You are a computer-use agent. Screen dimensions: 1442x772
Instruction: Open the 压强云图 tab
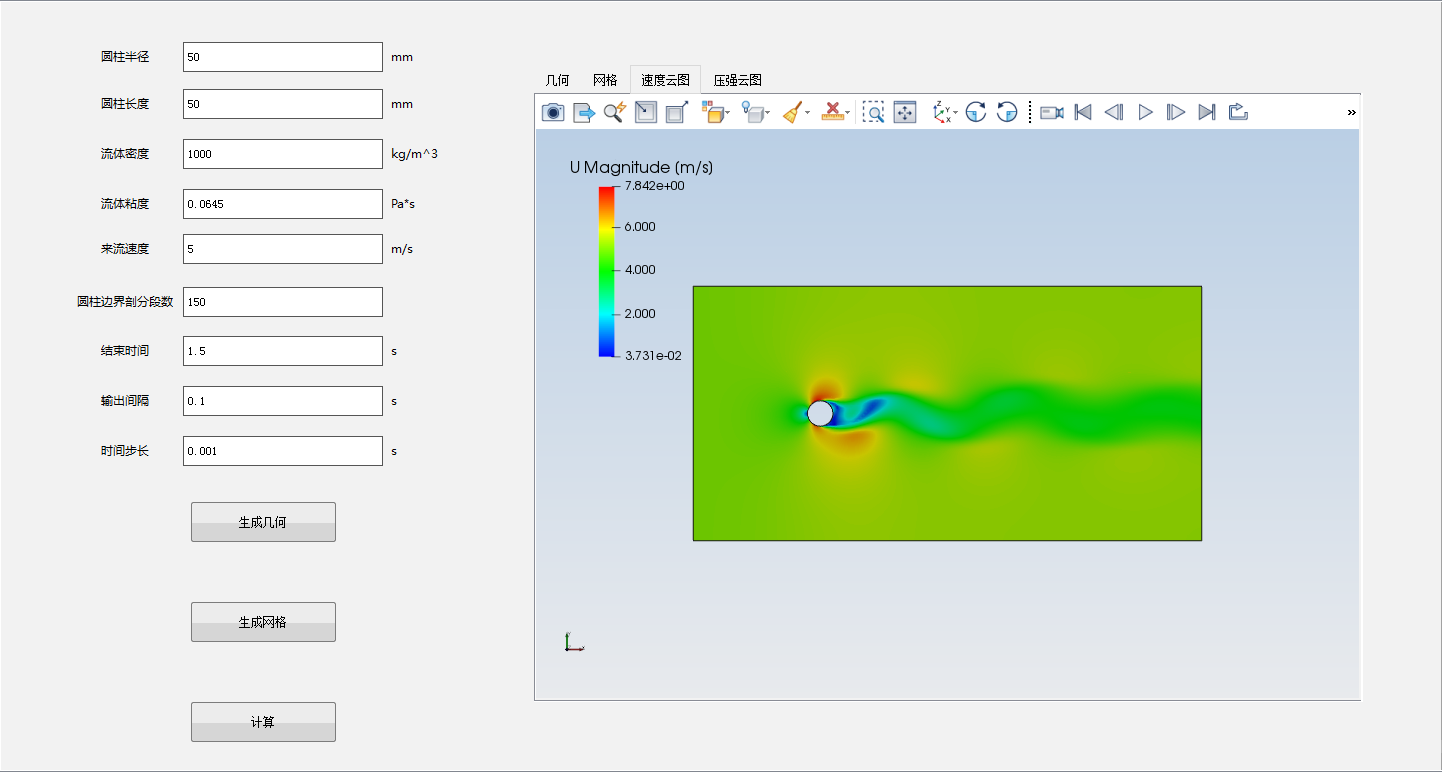[x=737, y=80]
